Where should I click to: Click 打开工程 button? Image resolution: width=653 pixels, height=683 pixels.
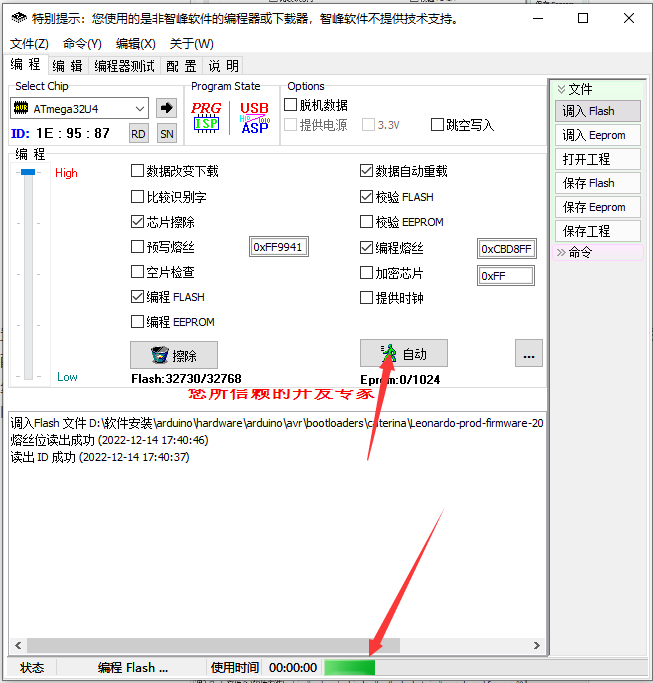598,159
